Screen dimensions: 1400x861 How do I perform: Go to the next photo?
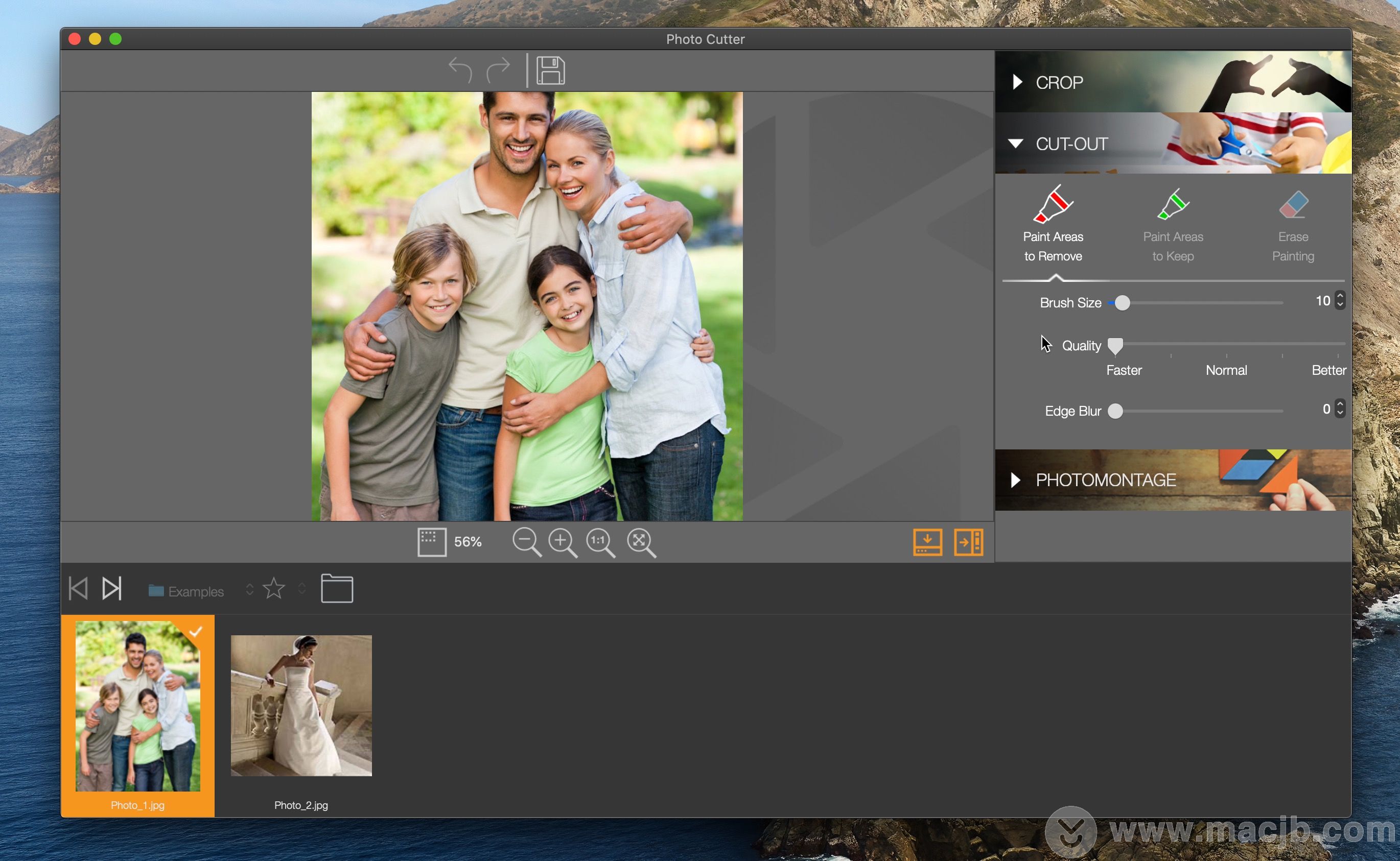pos(111,588)
